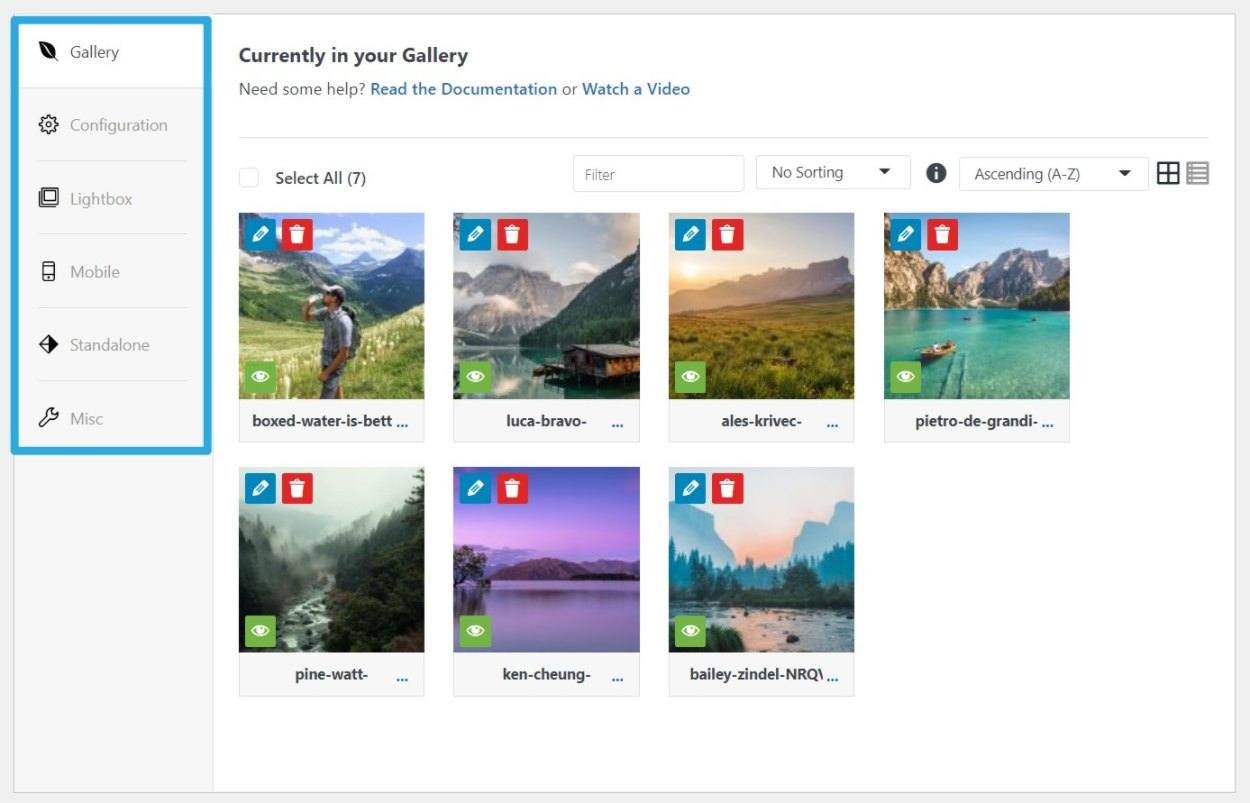Click the Gallery leaf icon in sidebar

pos(48,51)
